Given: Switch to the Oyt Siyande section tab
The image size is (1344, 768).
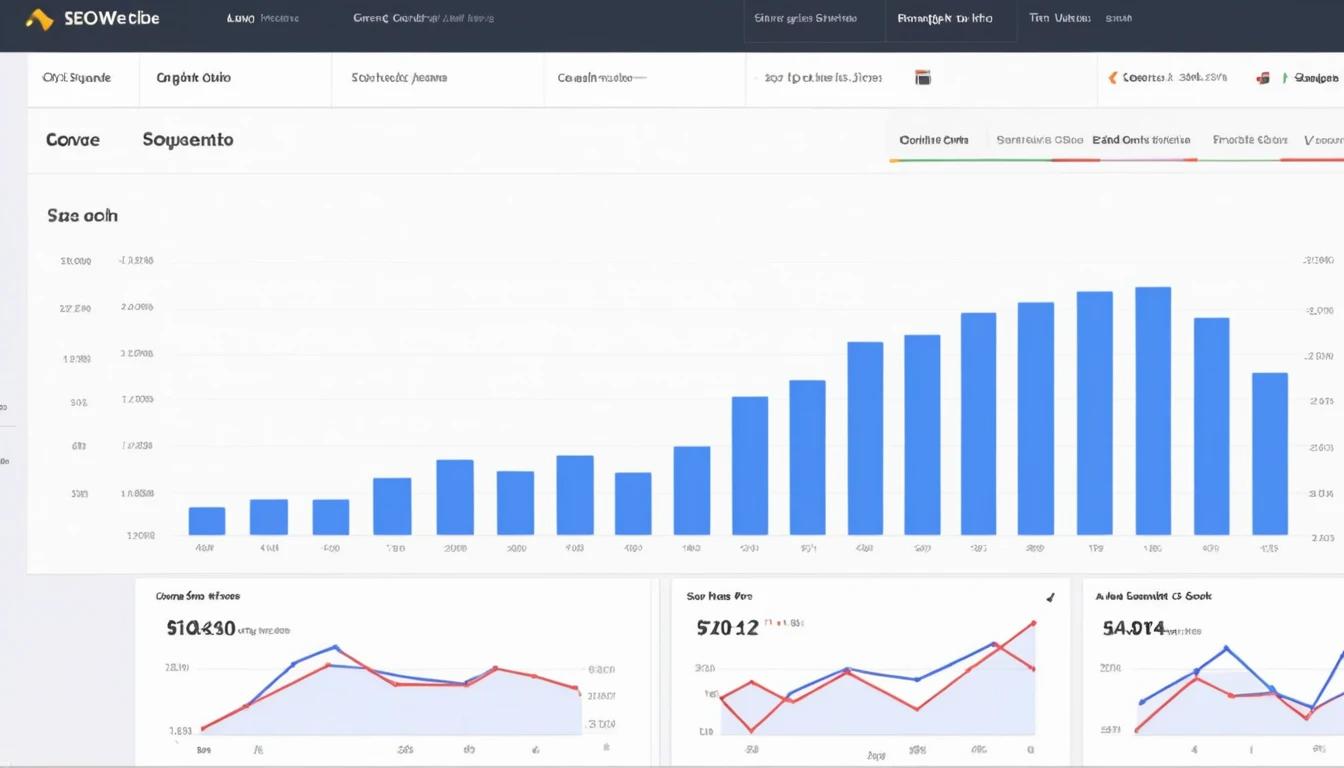Looking at the screenshot, I should 77,78.
